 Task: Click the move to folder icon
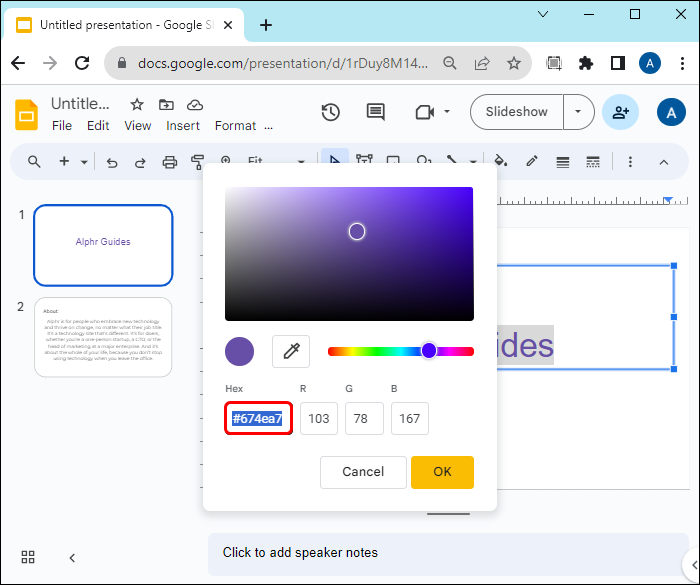point(166,105)
